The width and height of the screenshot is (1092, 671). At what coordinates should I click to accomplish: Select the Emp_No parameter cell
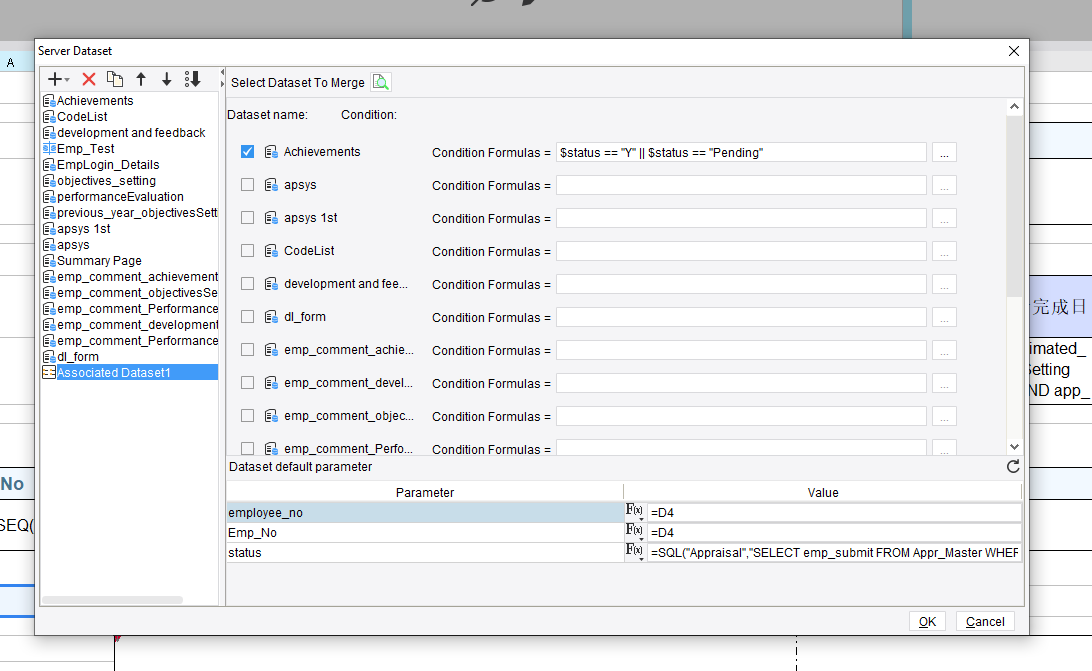point(425,532)
